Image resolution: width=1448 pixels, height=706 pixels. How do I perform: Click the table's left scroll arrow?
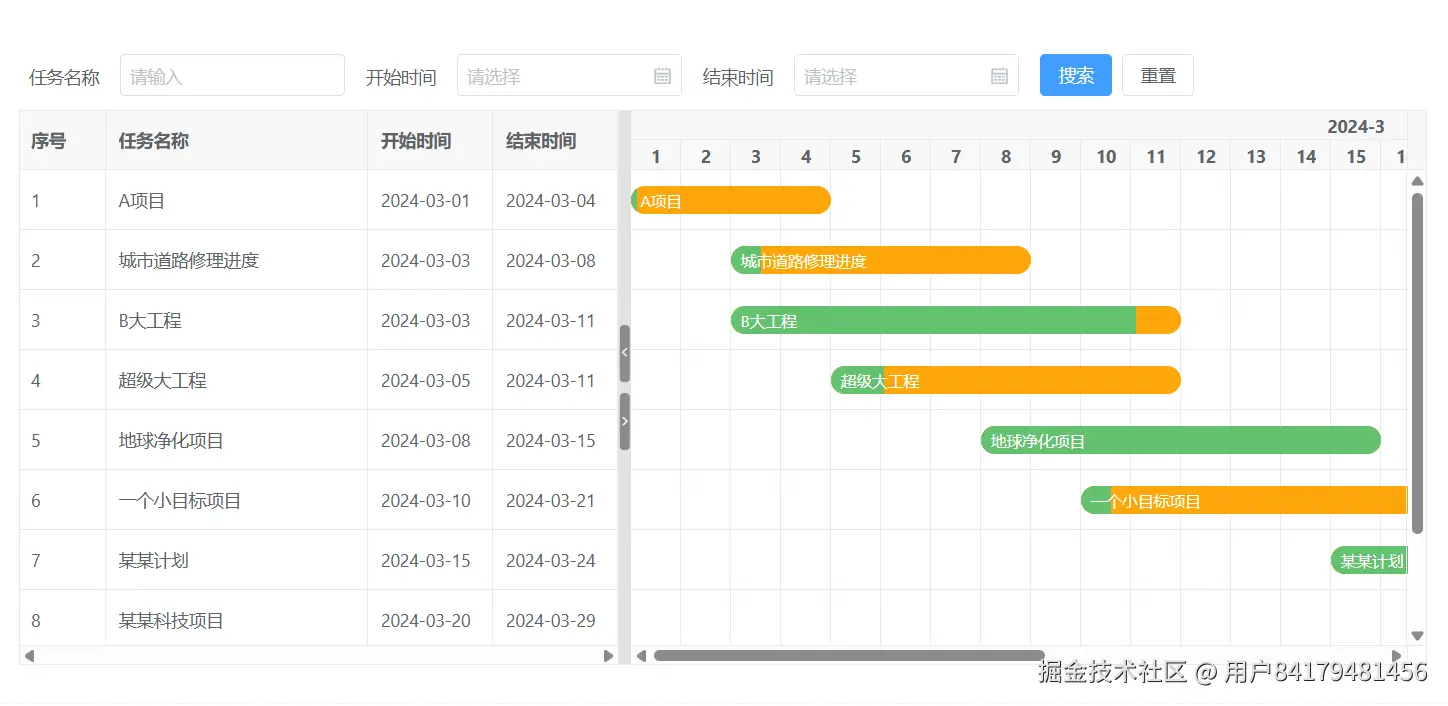[x=29, y=656]
